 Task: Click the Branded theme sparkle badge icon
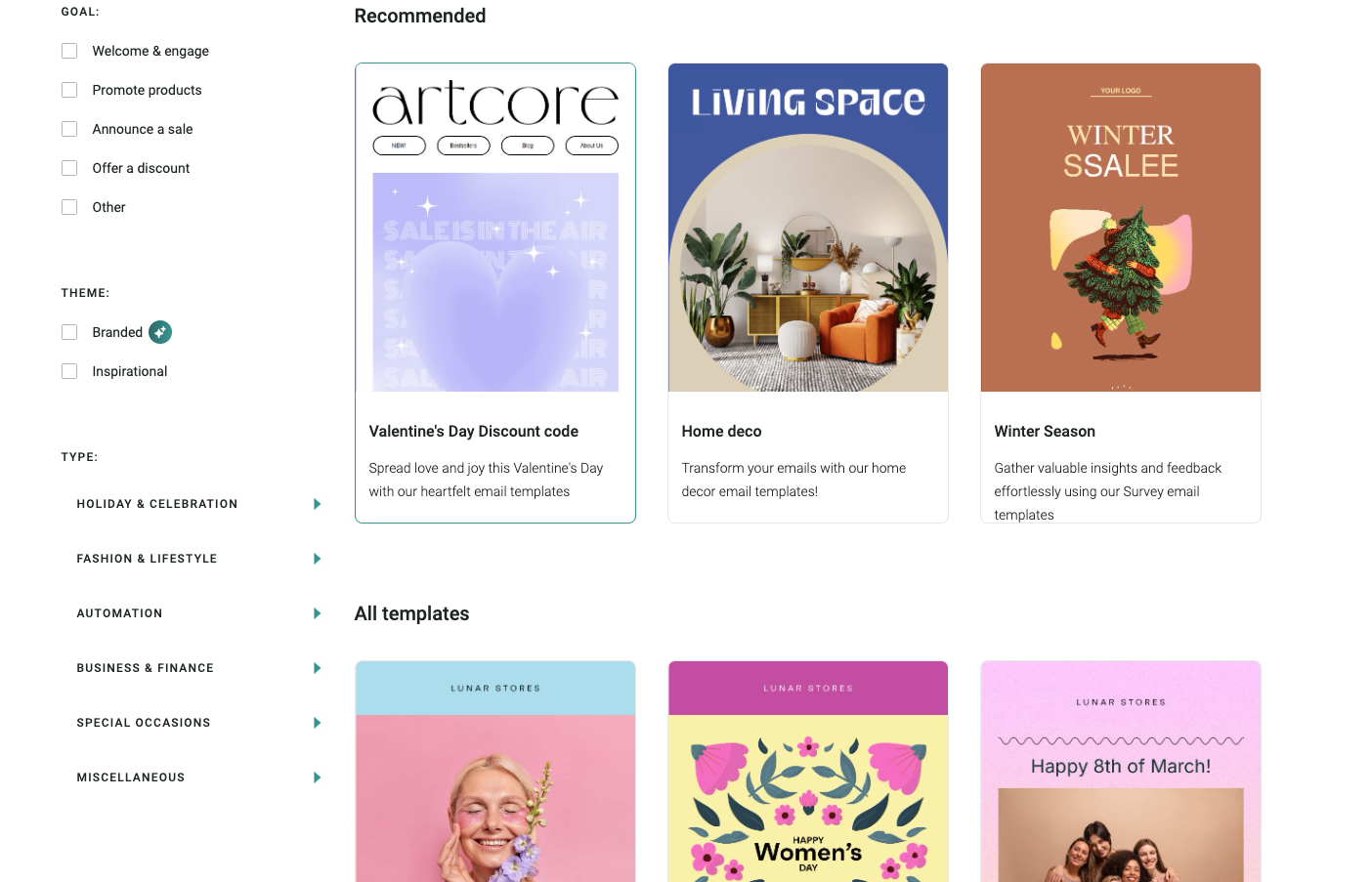[x=160, y=332]
